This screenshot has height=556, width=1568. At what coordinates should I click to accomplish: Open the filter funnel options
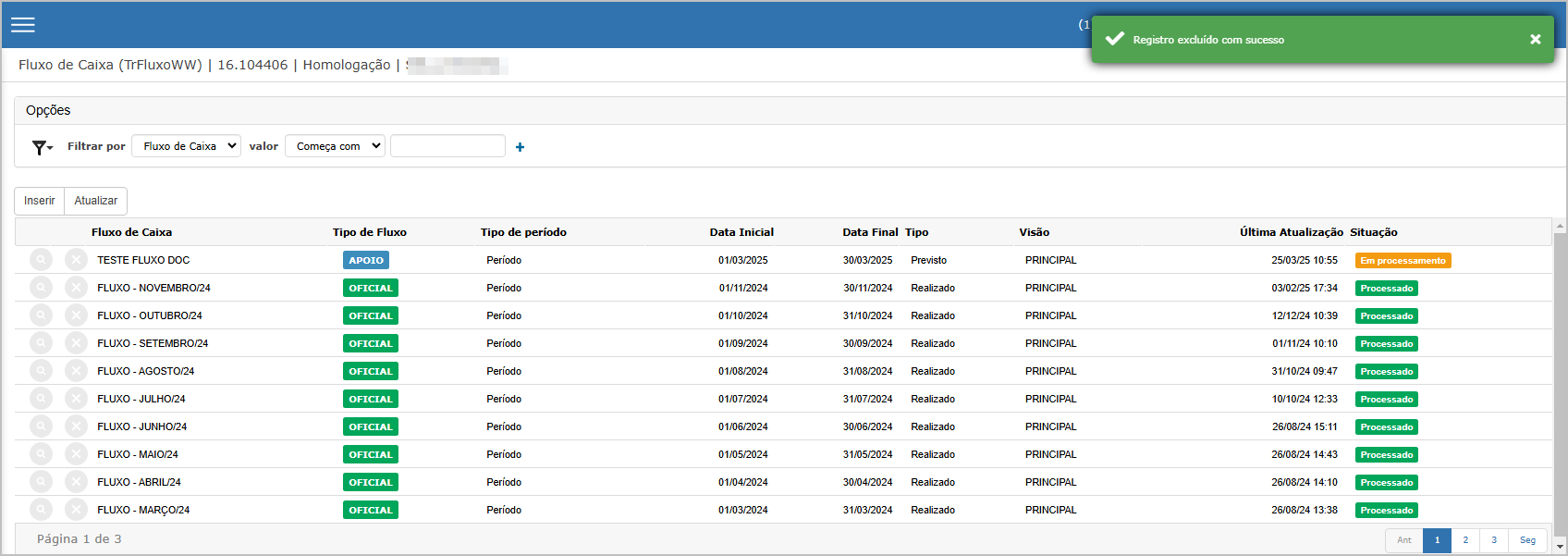tap(43, 147)
